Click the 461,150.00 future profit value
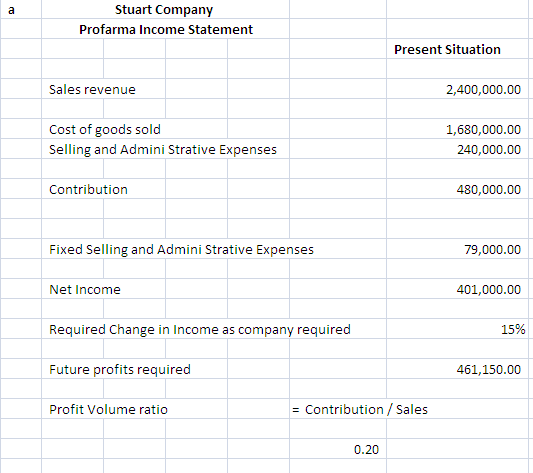 pos(489,370)
